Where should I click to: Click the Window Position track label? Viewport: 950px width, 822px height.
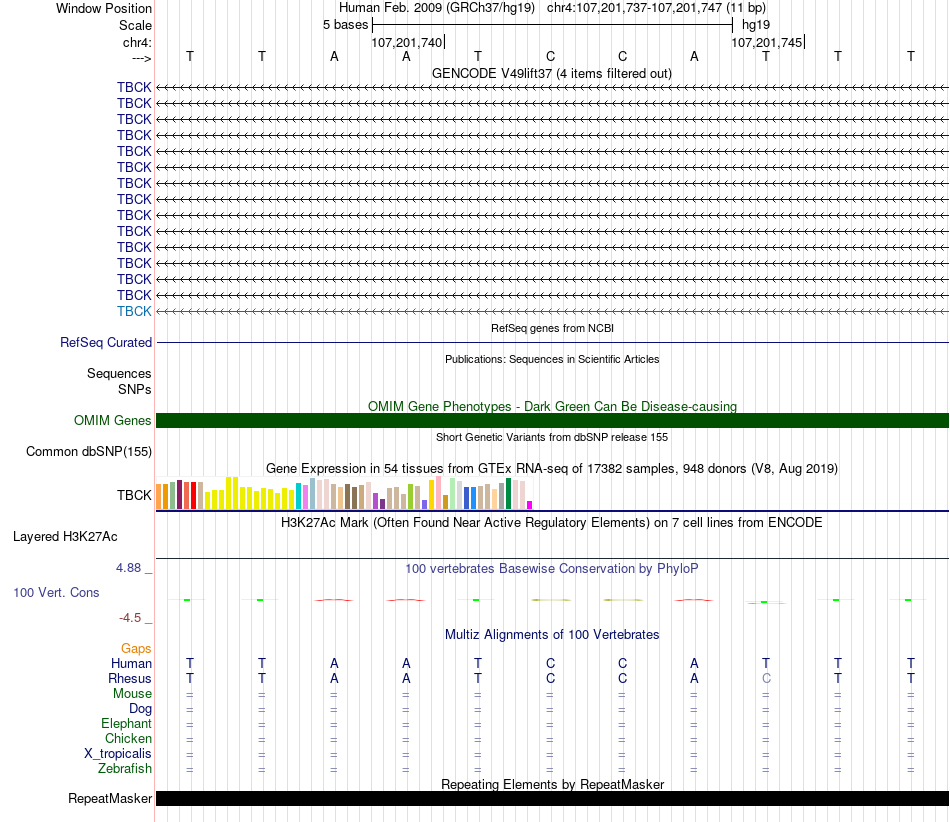[x=104, y=8]
